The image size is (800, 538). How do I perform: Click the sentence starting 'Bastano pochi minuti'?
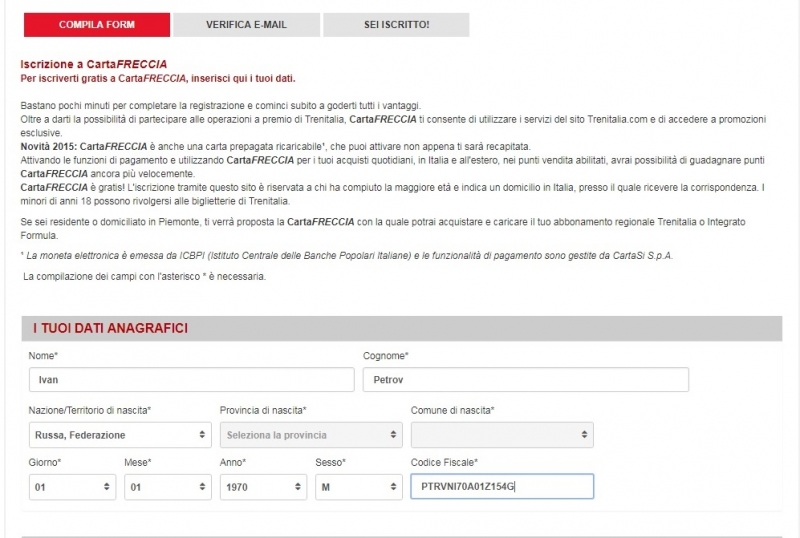pyautogui.click(x=220, y=106)
